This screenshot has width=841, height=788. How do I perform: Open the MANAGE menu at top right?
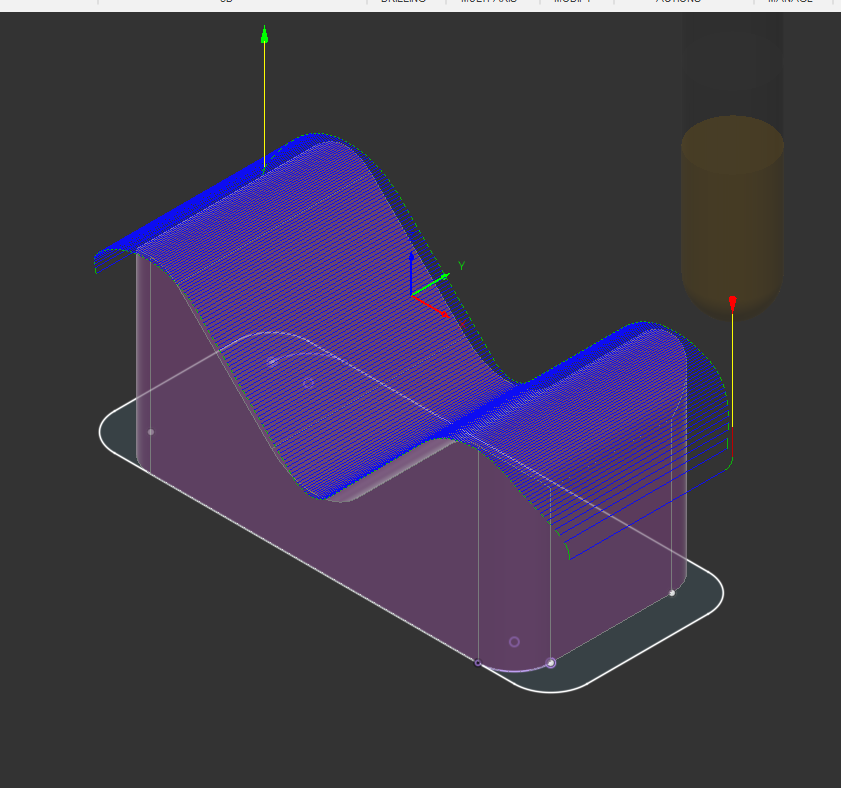(790, 2)
